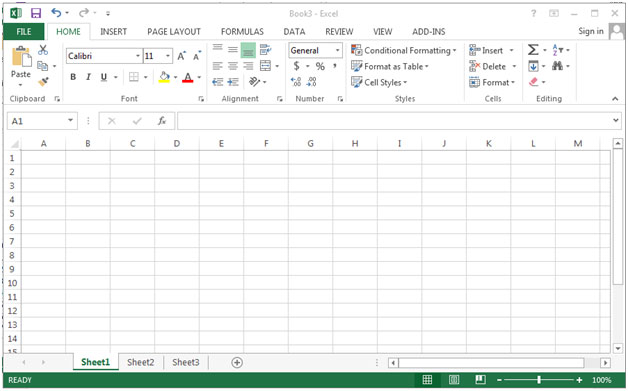Add a new sheet with plus icon

[237, 363]
